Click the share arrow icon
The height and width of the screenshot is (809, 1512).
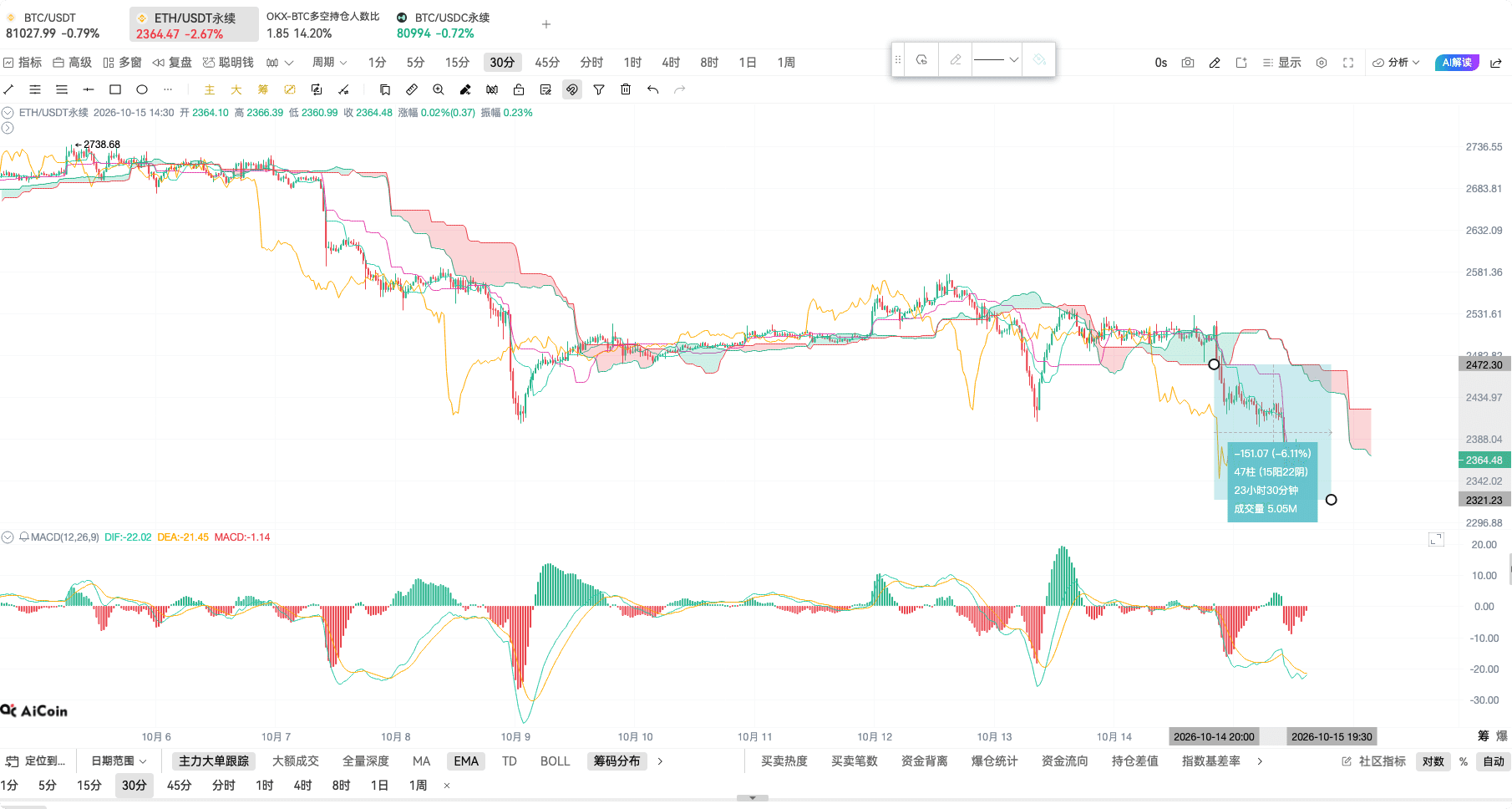pyautogui.click(x=1496, y=63)
